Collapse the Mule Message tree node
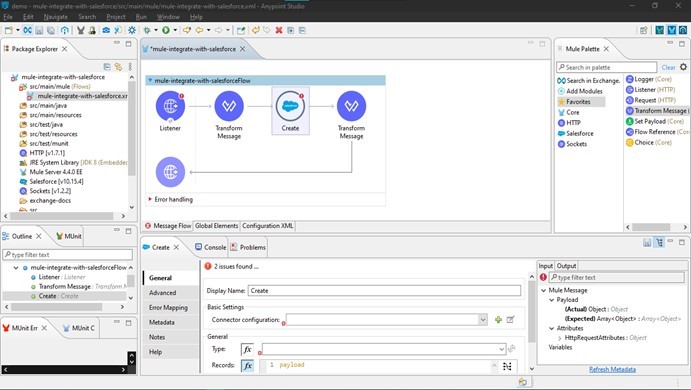 pos(543,290)
